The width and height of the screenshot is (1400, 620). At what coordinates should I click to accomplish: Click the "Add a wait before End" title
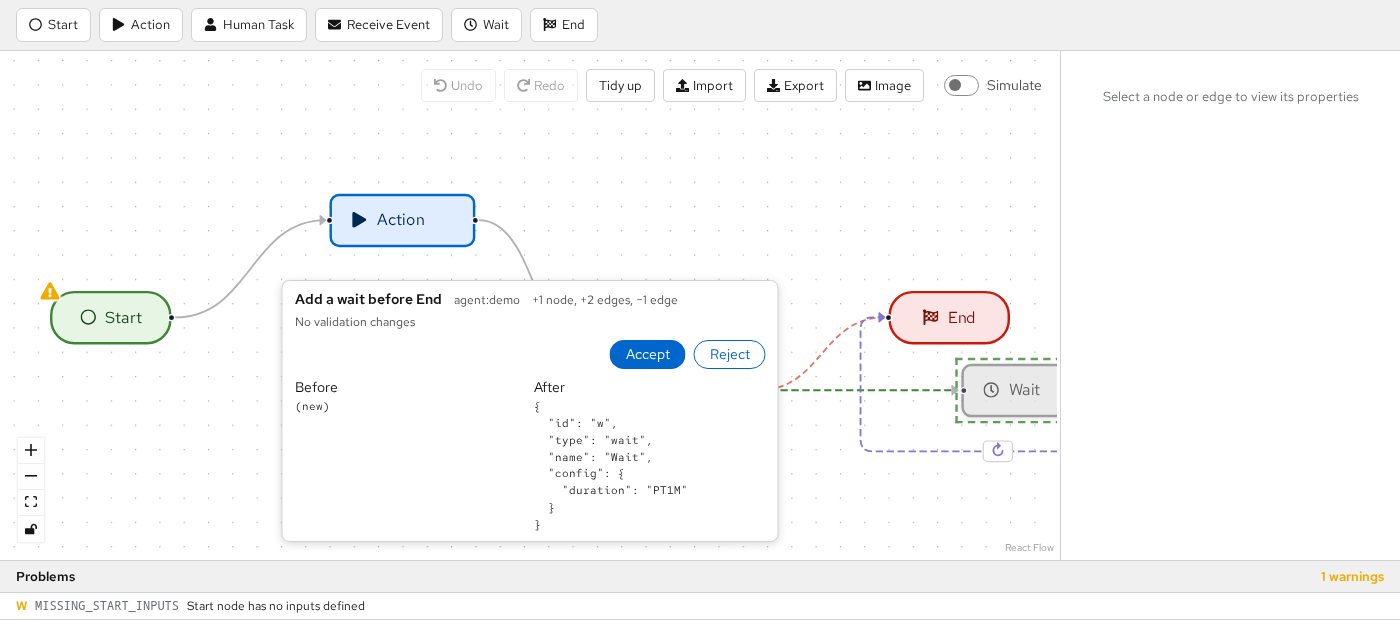pyautogui.click(x=368, y=299)
